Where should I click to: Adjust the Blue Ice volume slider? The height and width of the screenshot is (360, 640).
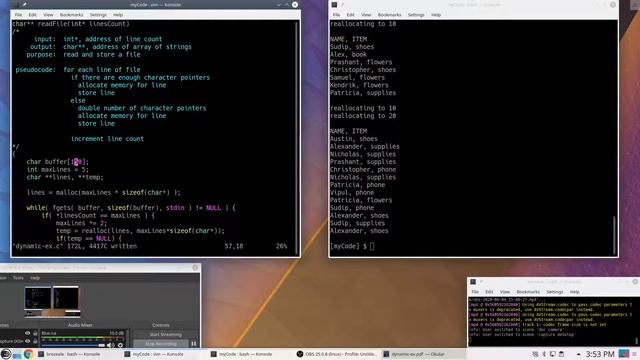point(73,345)
